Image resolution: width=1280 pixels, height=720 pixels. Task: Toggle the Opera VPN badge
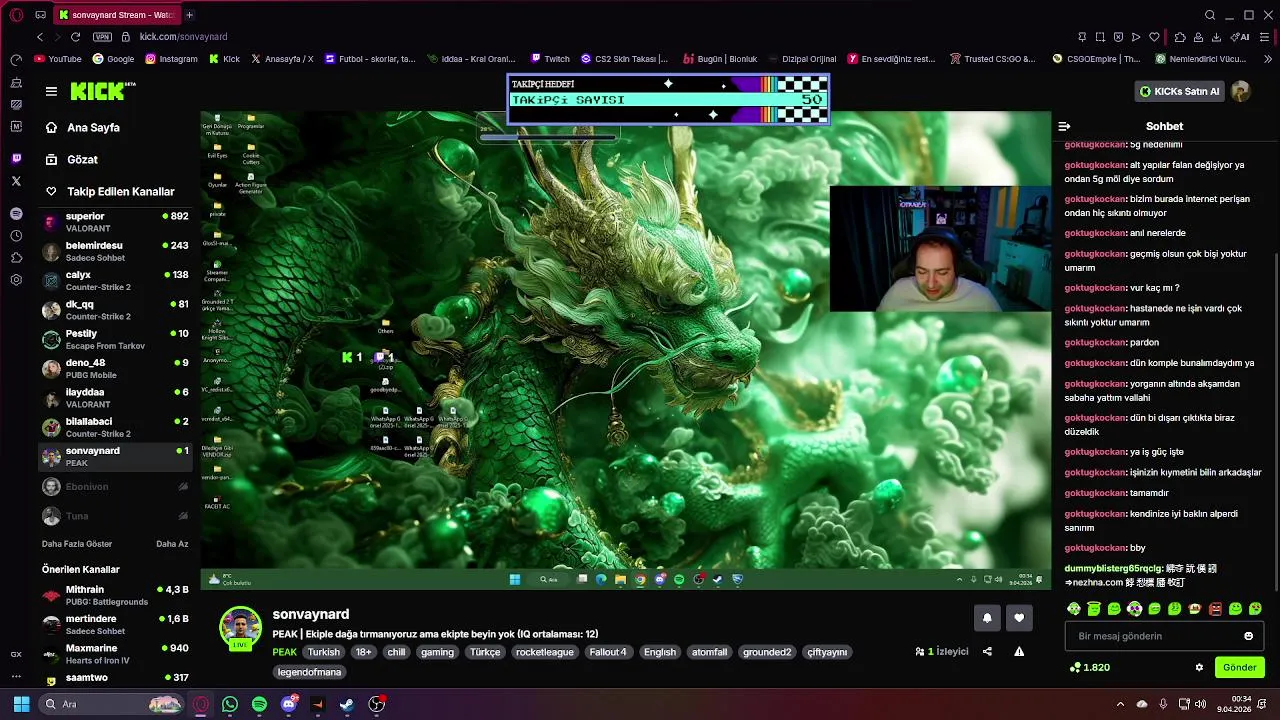[102, 37]
